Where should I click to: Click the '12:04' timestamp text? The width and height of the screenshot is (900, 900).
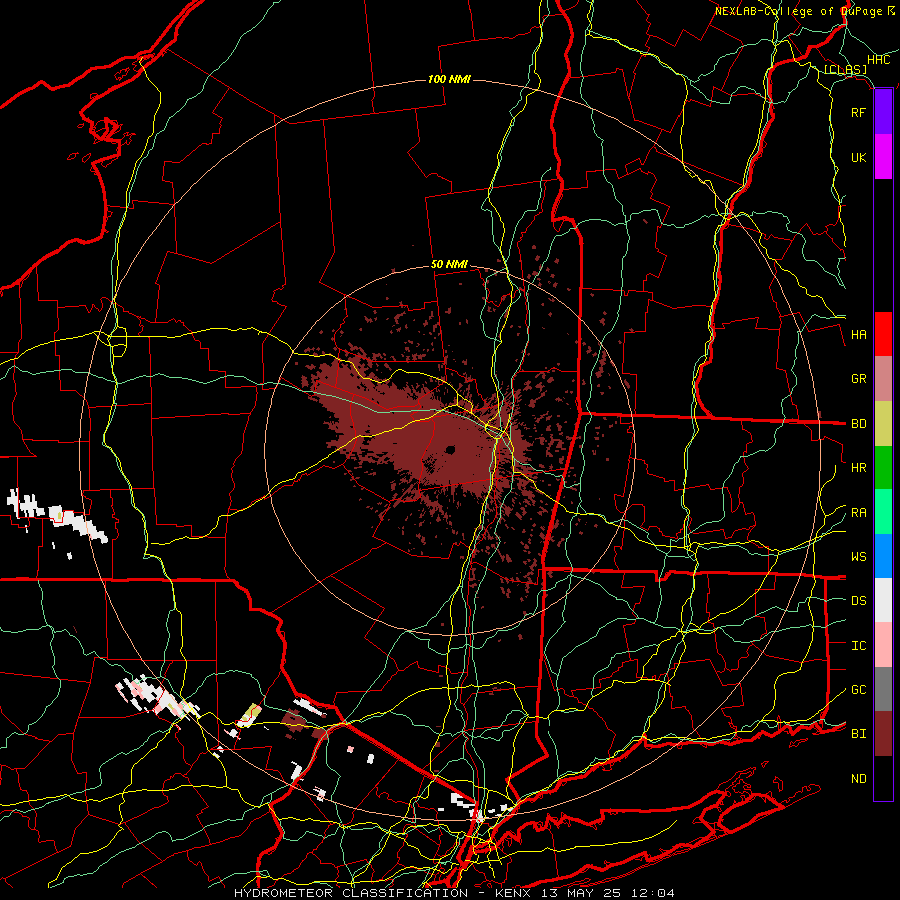coord(654,893)
